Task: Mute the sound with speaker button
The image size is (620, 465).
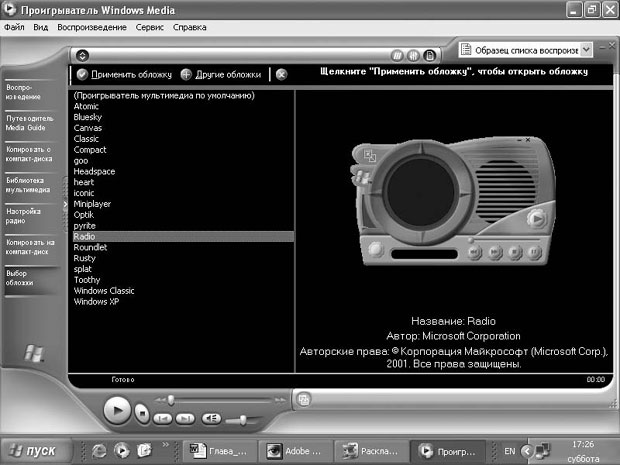Action: [x=211, y=417]
